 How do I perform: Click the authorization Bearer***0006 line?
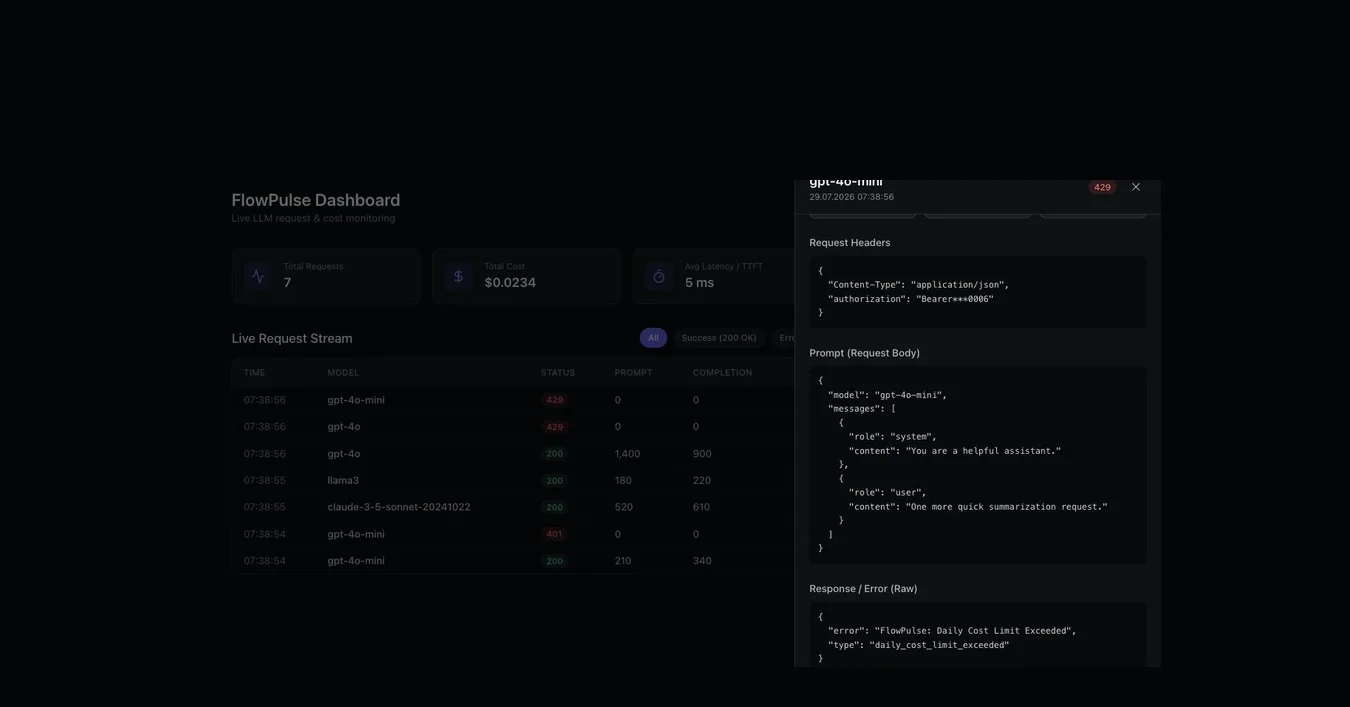pos(911,299)
